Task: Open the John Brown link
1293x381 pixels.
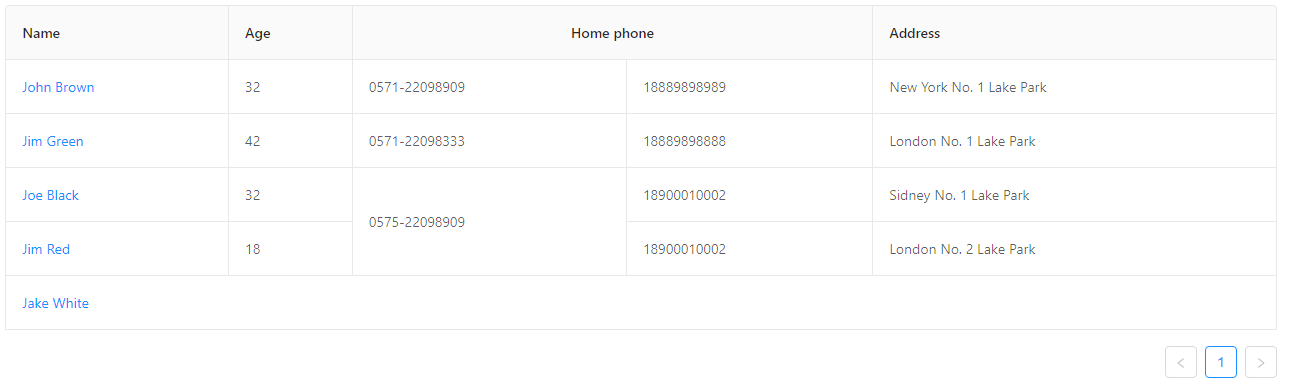Action: click(x=58, y=87)
